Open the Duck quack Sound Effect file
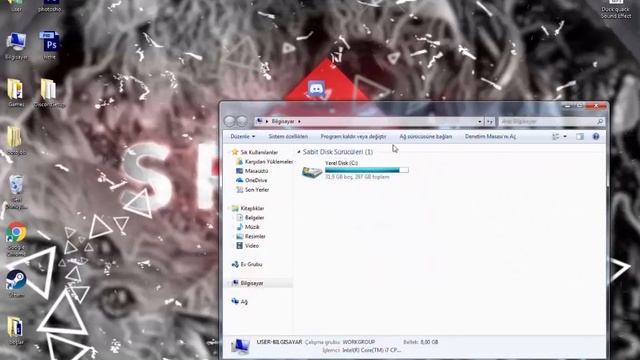 click(616, 9)
